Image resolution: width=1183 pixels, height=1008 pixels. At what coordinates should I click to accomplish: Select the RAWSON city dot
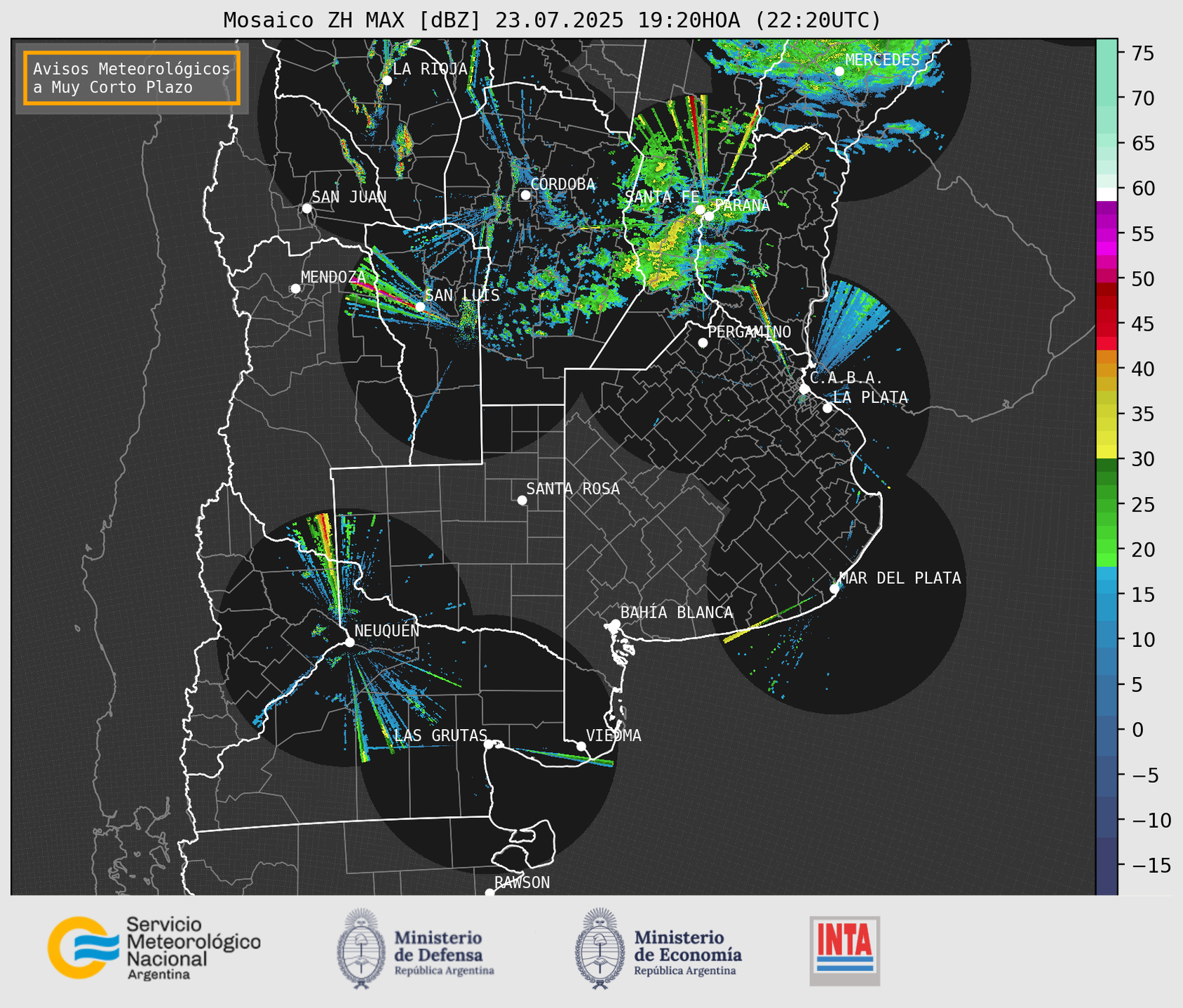[x=489, y=892]
